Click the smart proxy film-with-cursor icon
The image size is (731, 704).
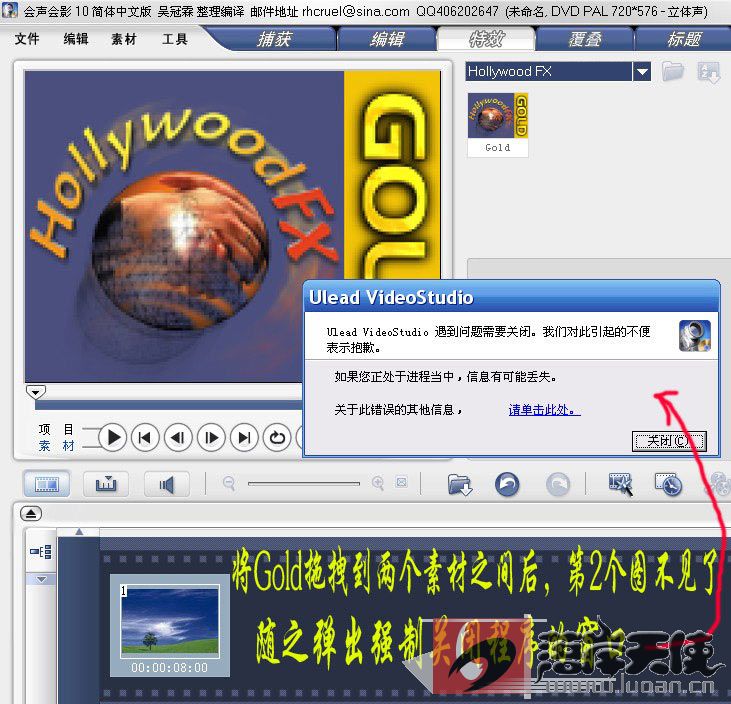pyautogui.click(x=621, y=484)
